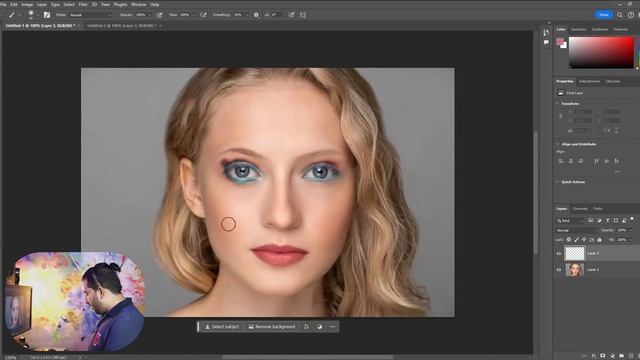The width and height of the screenshot is (640, 360).
Task: Click align top edges icon
Action: 596,161
